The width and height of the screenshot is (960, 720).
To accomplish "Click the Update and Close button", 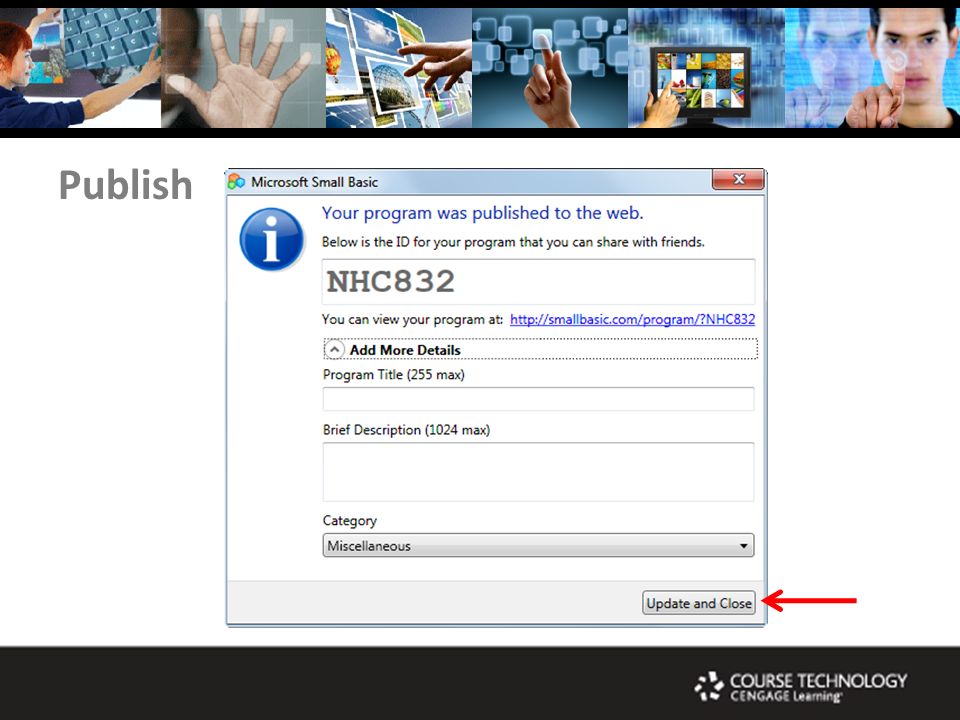I will tap(699, 603).
